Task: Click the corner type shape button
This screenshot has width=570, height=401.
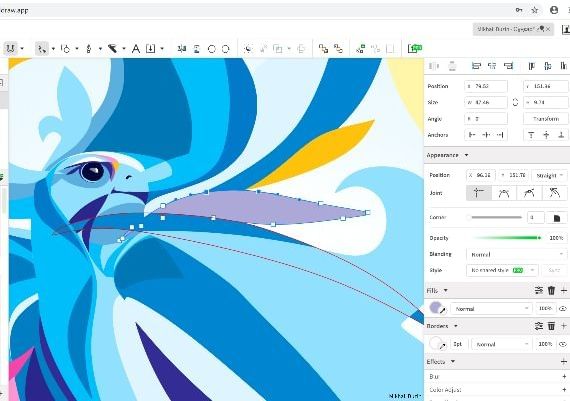Action: [557, 218]
